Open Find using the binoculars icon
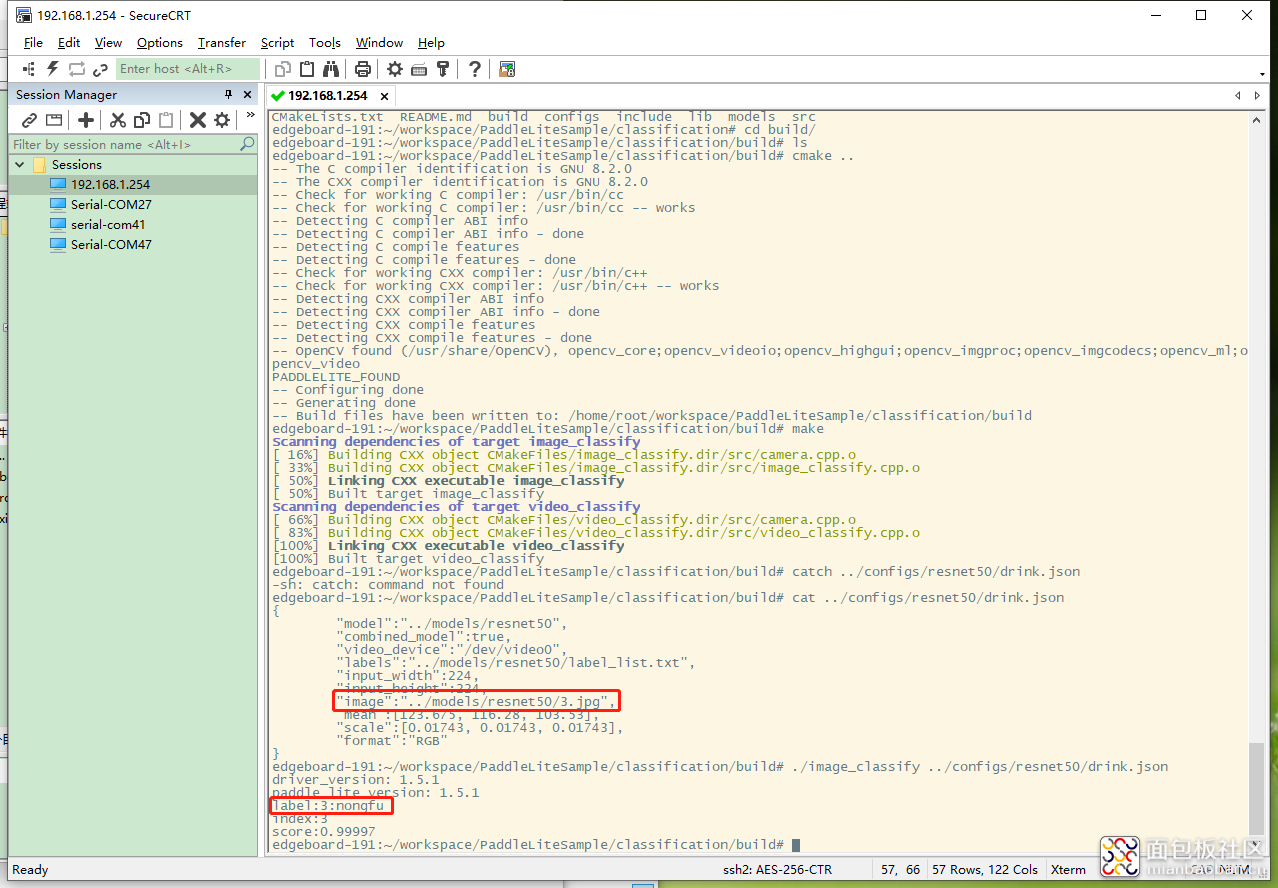This screenshot has width=1278, height=888. 331,69
